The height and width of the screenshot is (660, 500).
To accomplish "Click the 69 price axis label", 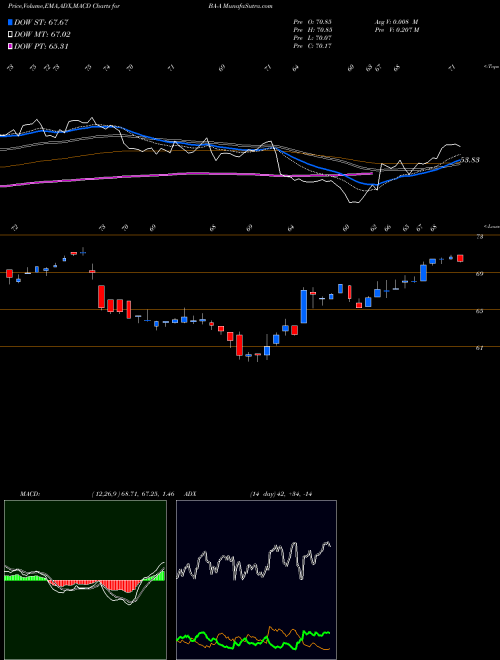I will click(479, 274).
